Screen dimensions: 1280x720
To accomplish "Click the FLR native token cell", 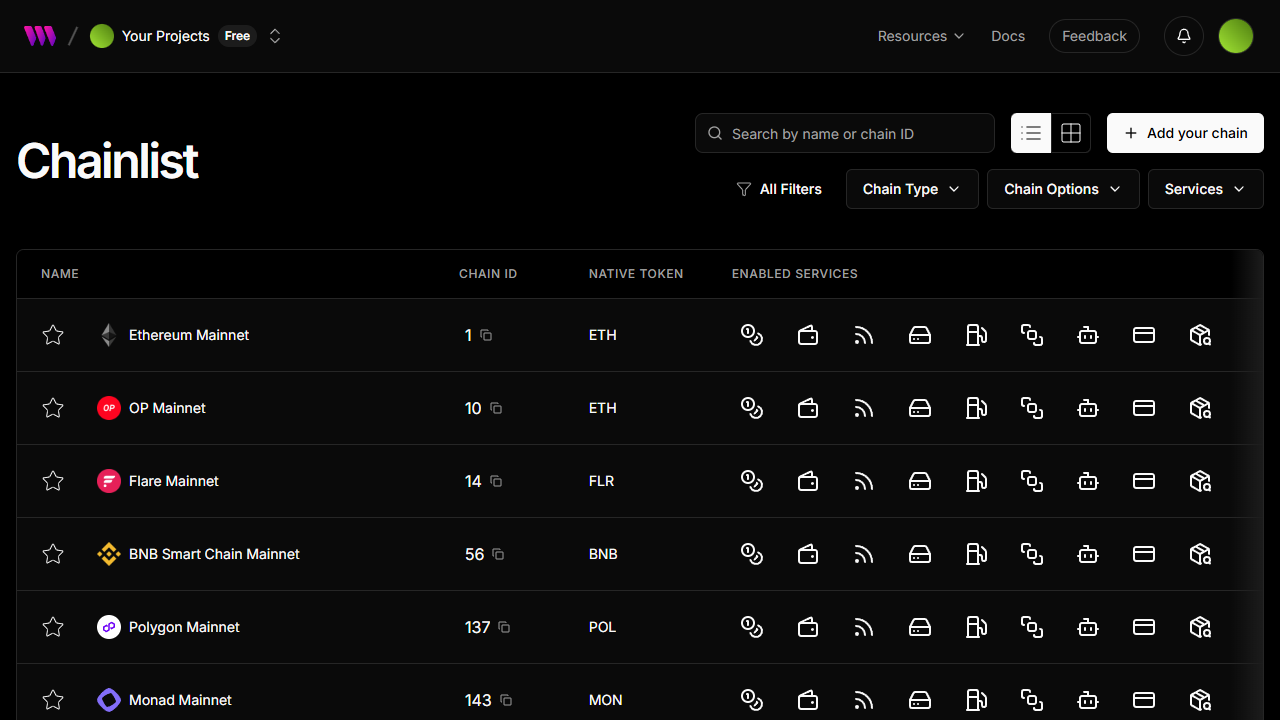I will pyautogui.click(x=602, y=481).
